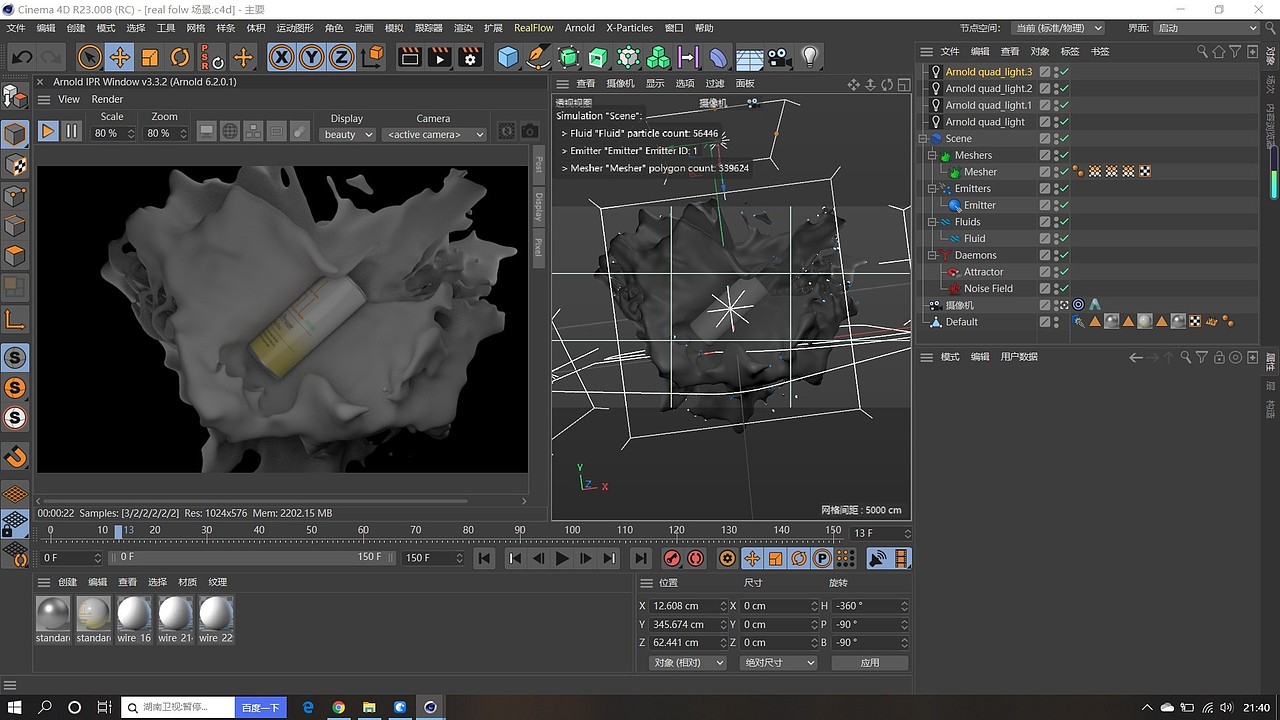This screenshot has width=1280, height=720.
Task: Open the X-Particles menu
Action: coord(629,28)
